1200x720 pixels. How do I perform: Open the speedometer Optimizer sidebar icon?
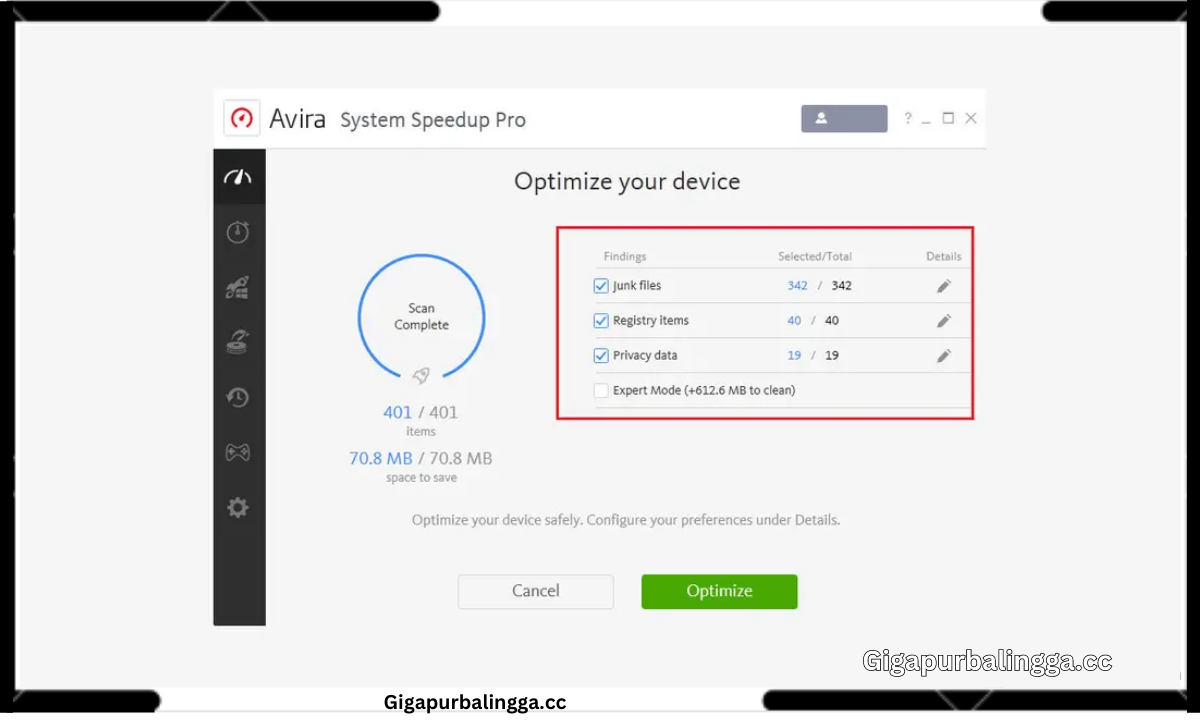click(238, 177)
